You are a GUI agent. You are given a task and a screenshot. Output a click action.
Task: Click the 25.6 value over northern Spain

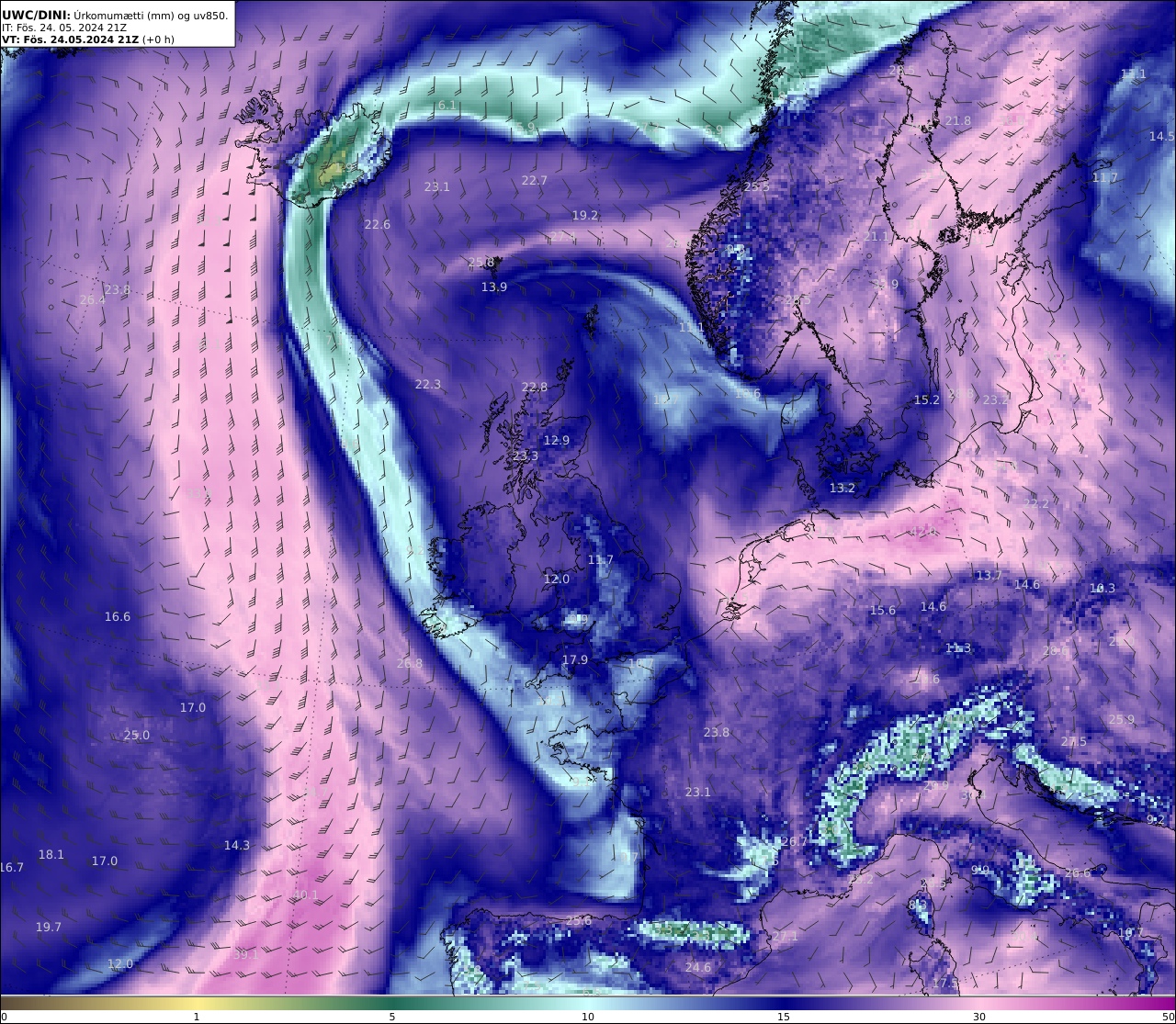[578, 921]
